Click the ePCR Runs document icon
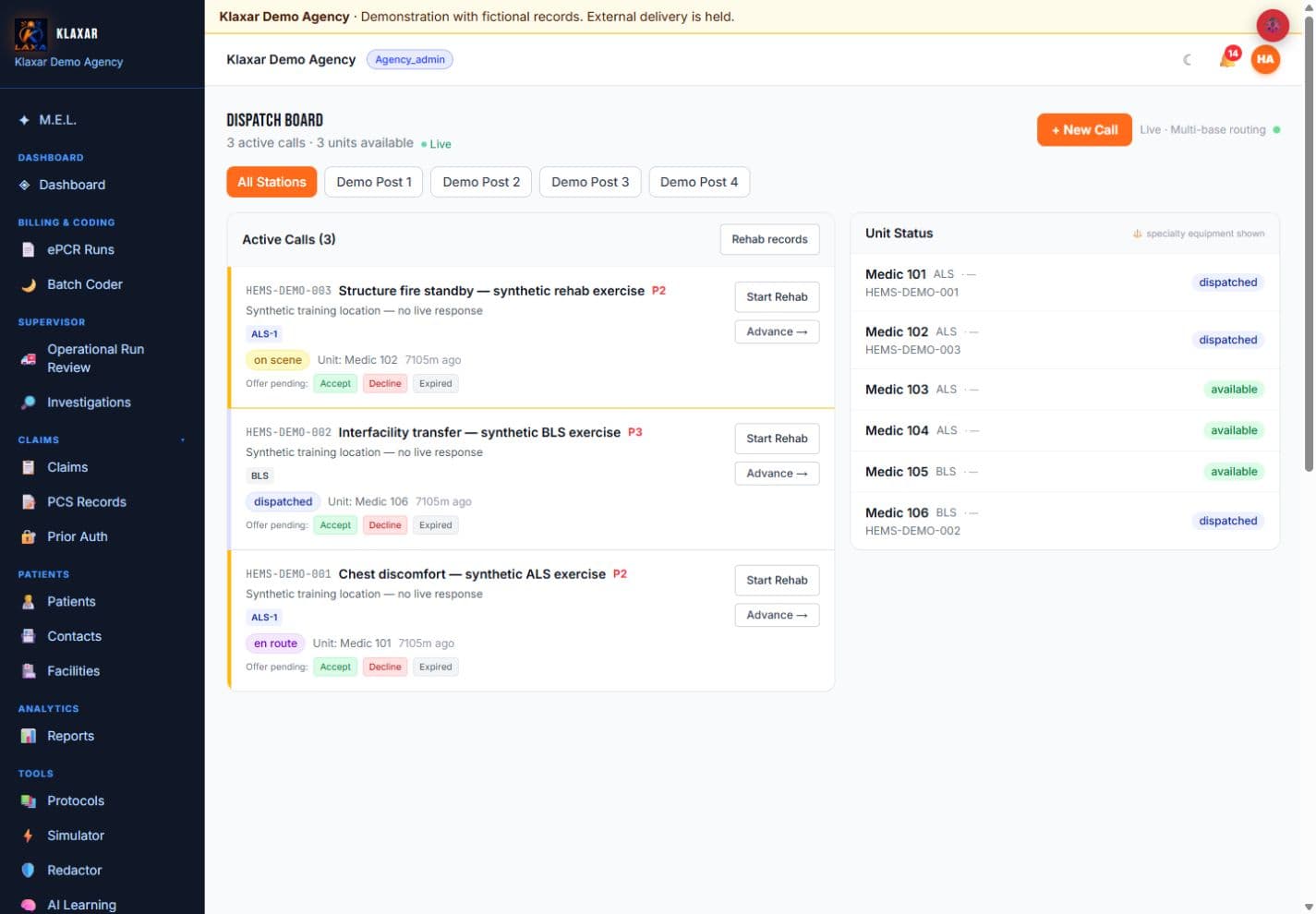This screenshot has height=914, width=1316. pos(29,249)
